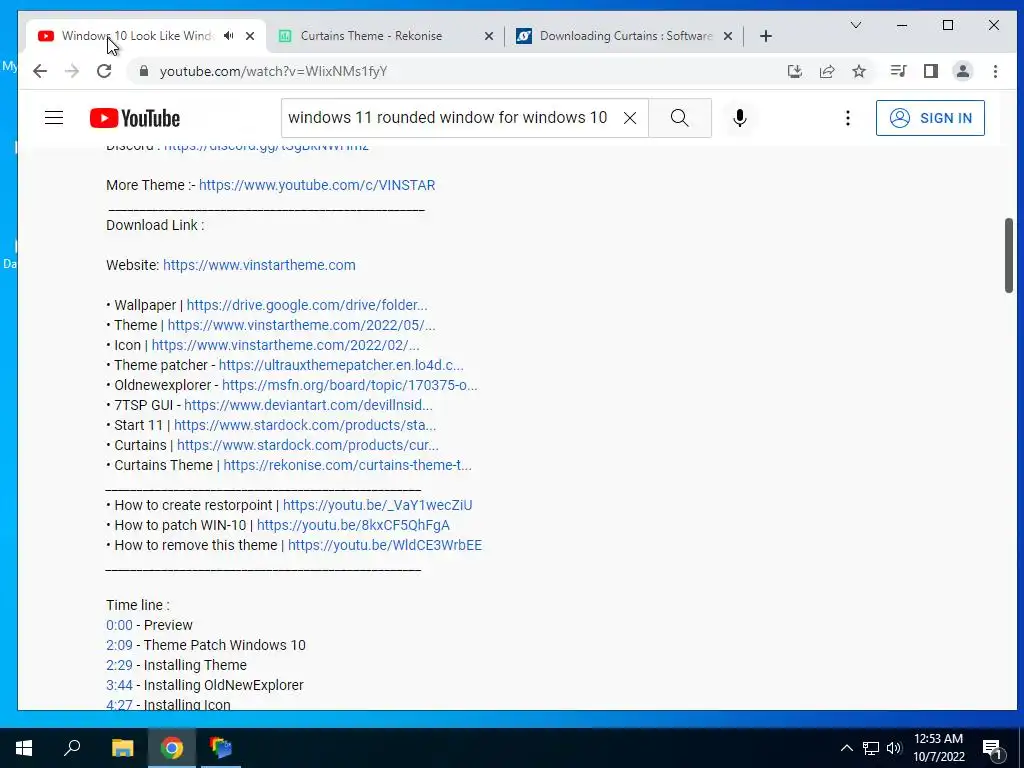Screen dimensions: 1024x768
Task: Close the Curtains Theme - Rekonise tab
Action: [x=488, y=36]
